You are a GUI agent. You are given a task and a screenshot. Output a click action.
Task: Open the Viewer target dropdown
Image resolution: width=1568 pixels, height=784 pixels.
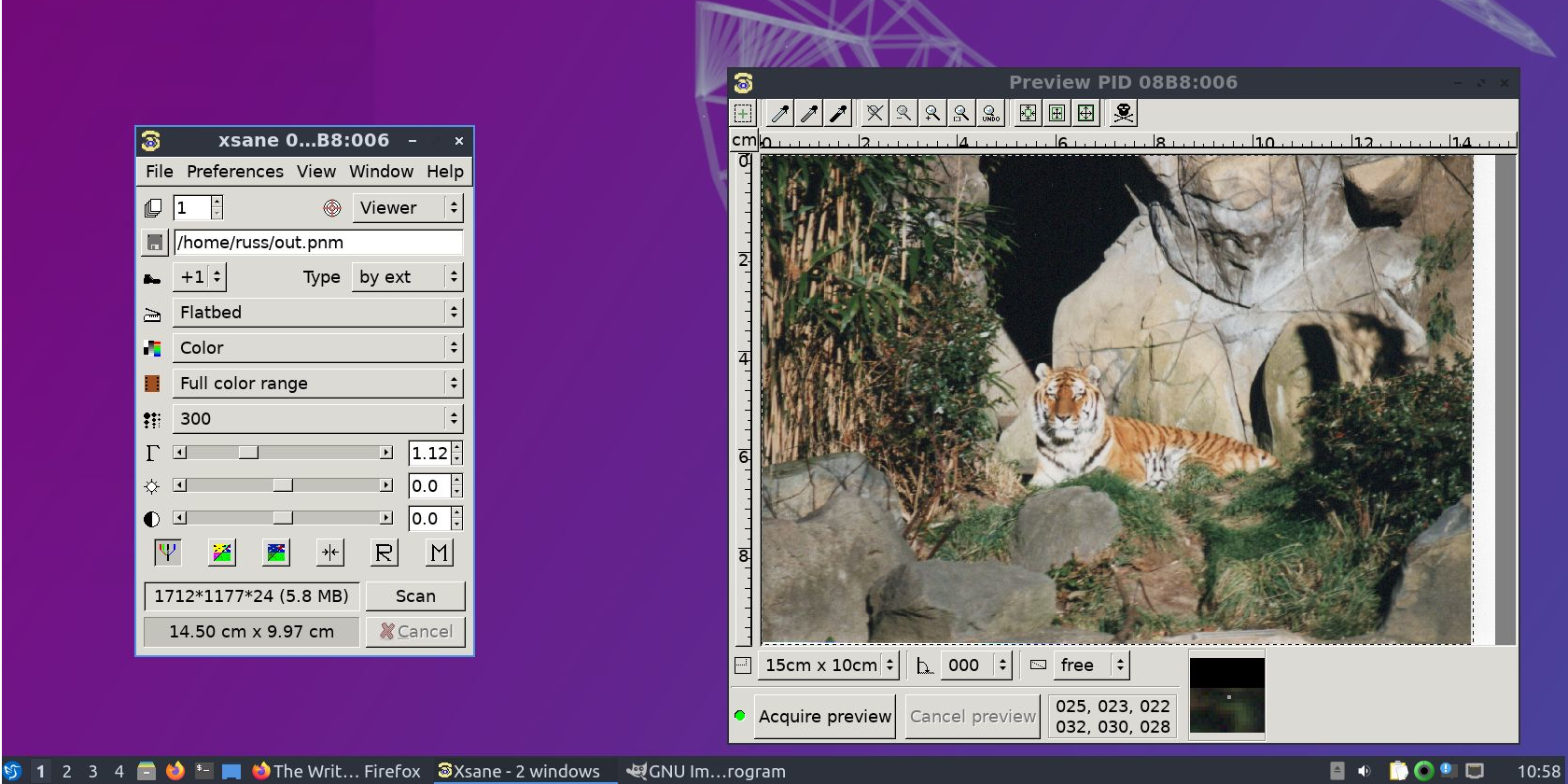408,207
